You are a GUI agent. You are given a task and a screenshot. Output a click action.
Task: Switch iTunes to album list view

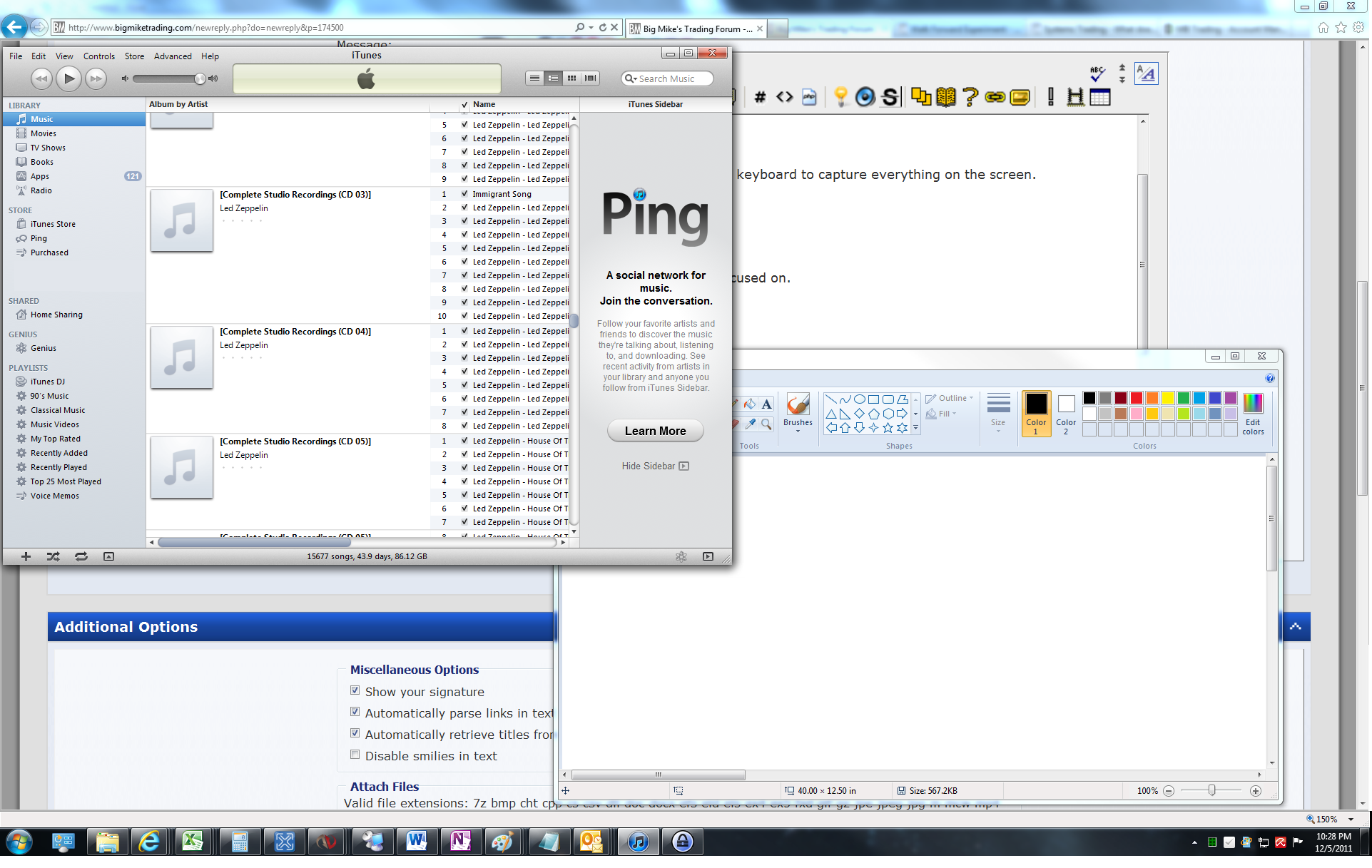553,78
